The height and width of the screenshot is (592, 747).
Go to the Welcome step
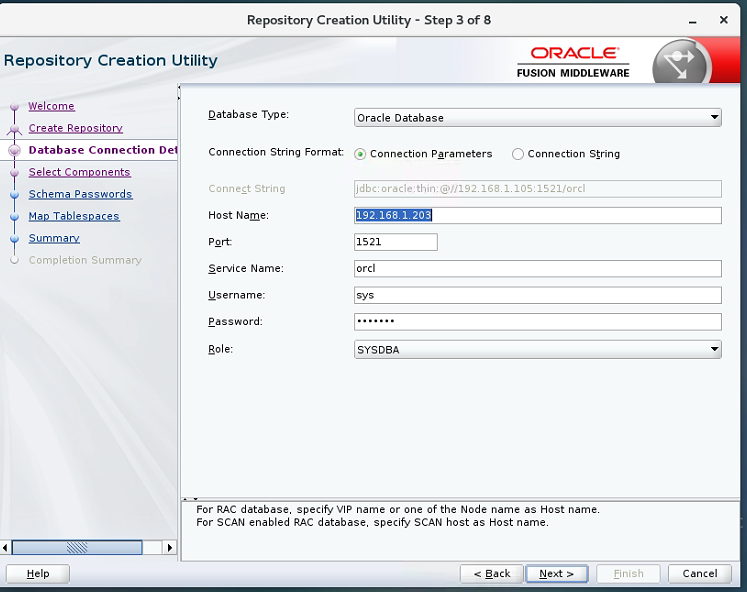[51, 106]
